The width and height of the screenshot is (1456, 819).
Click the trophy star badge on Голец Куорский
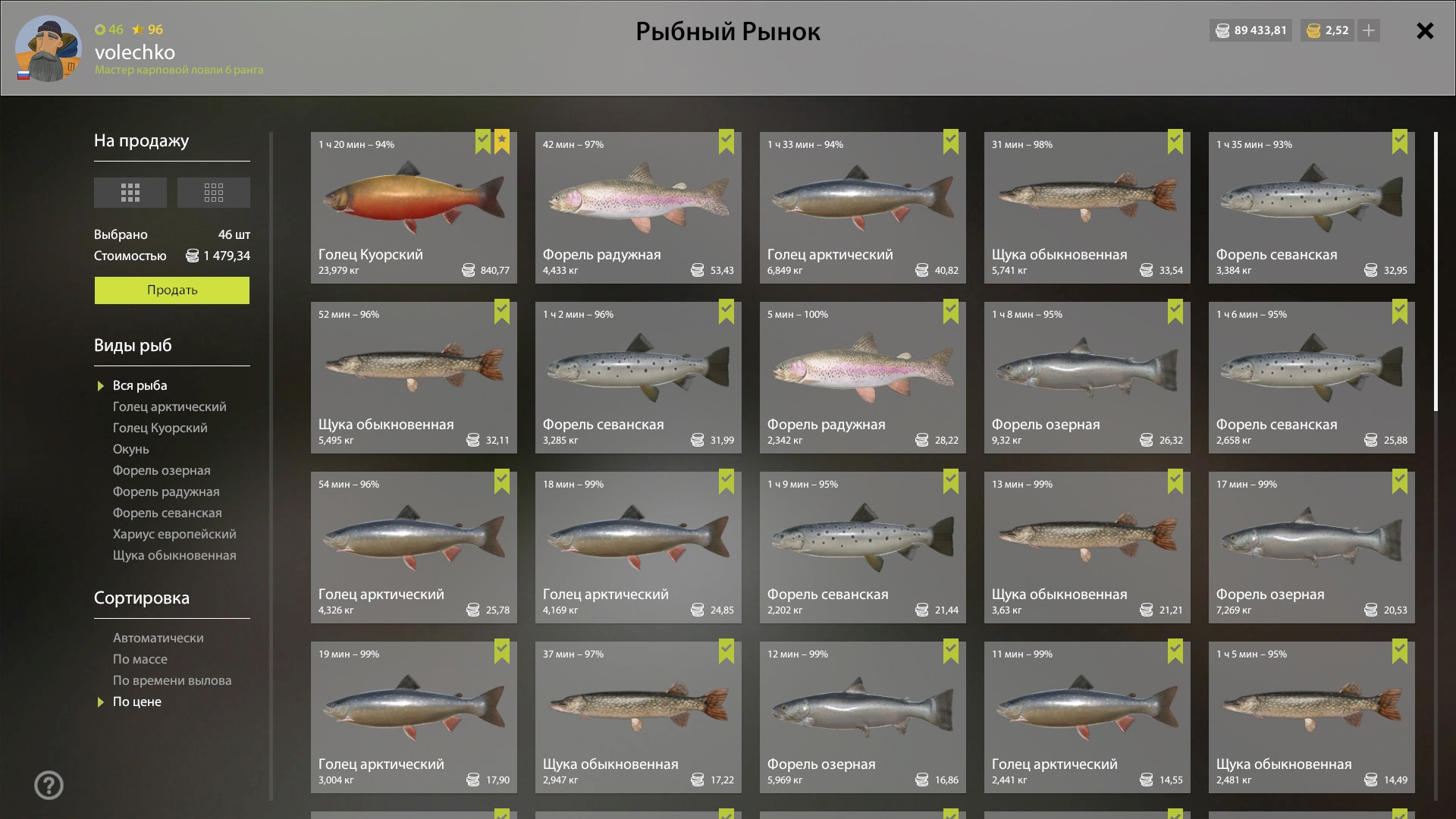point(502,141)
